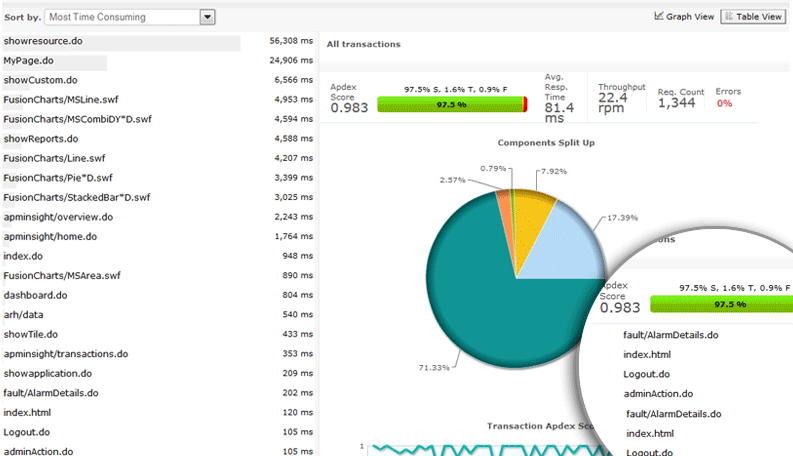Click the Apdex Score 0.983 value
Image resolution: width=793 pixels, height=456 pixels.
tap(349, 107)
